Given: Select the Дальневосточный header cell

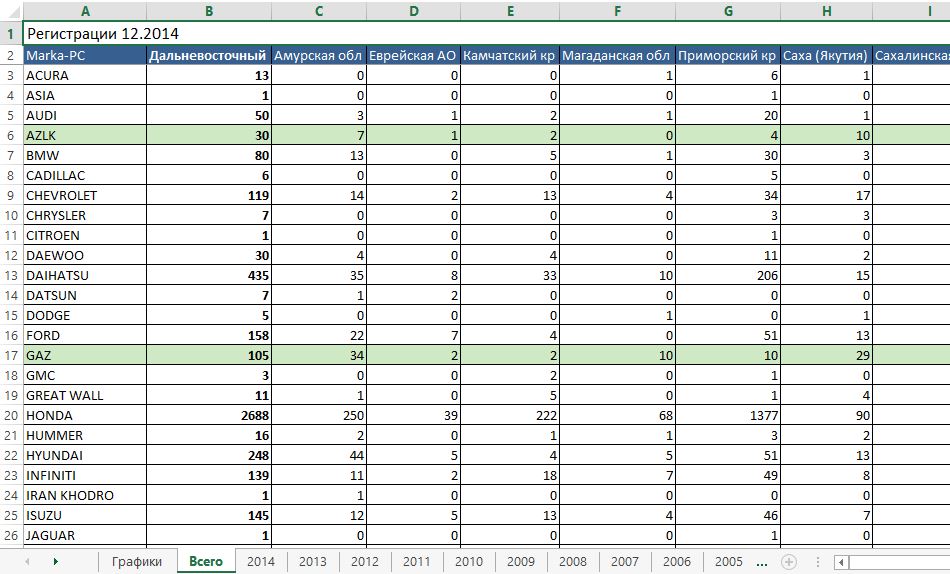Looking at the screenshot, I should [x=208, y=55].
